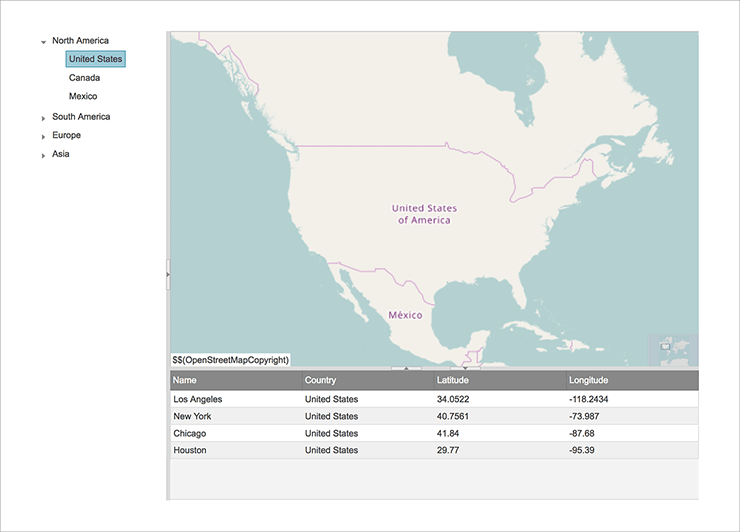Click the left panel collapse arrow handle
This screenshot has width=740, height=532.
168,274
